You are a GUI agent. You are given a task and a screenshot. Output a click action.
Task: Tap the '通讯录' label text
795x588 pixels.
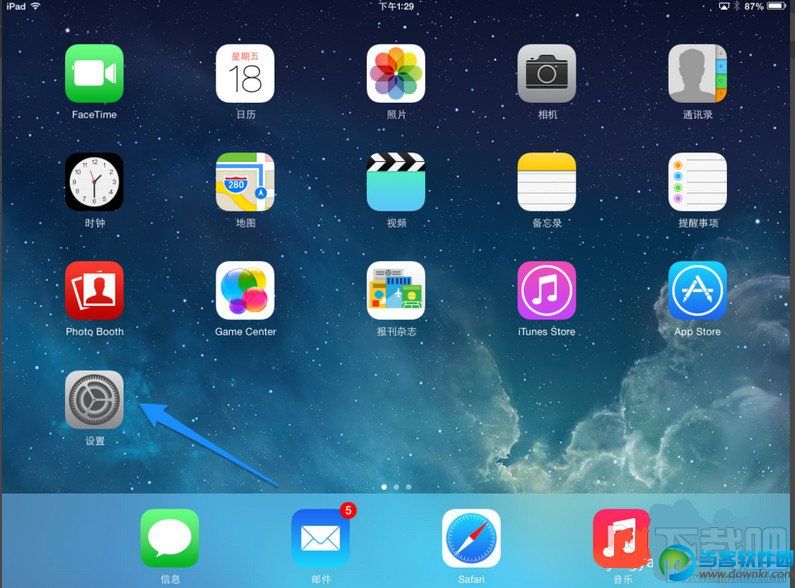point(698,115)
